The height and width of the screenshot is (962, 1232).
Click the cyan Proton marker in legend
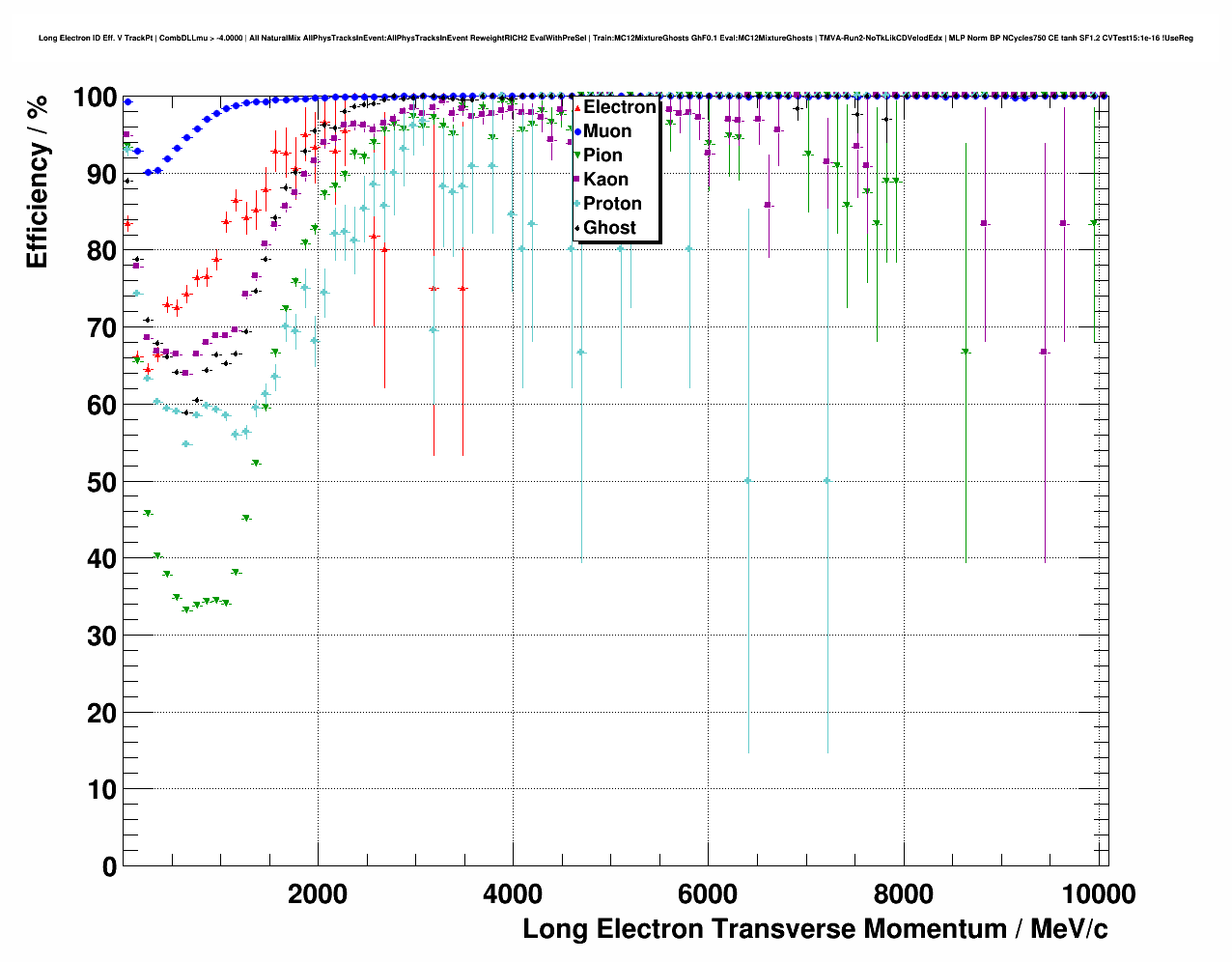click(x=577, y=204)
